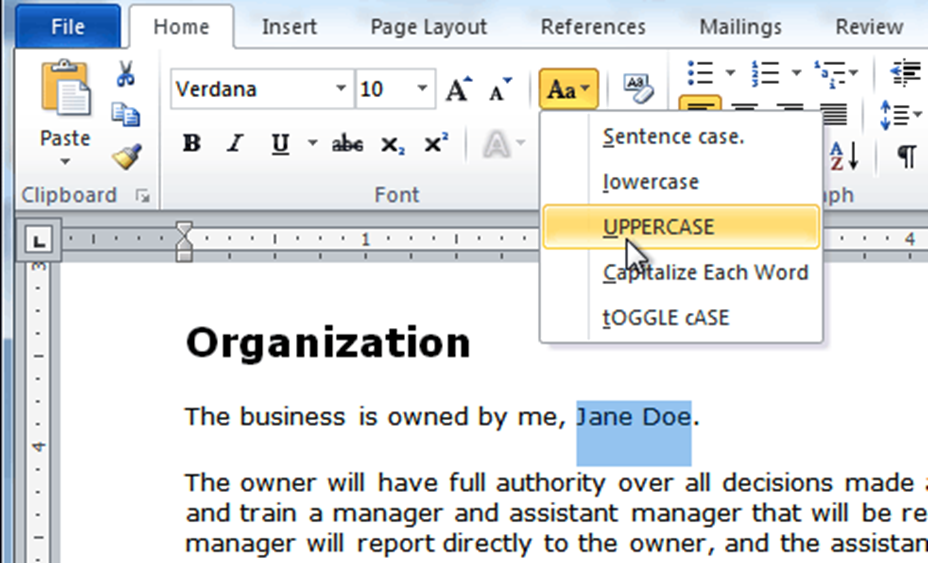This screenshot has height=563, width=928.
Task: Choose lowercase from the case menu
Action: (x=681, y=182)
